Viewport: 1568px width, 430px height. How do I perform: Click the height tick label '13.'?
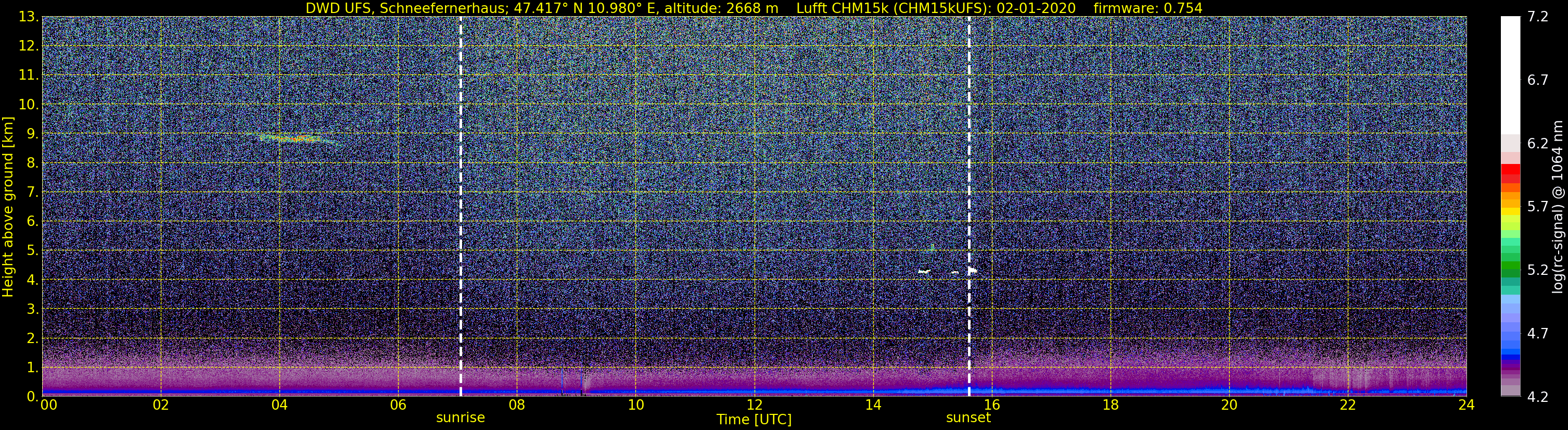pos(28,17)
